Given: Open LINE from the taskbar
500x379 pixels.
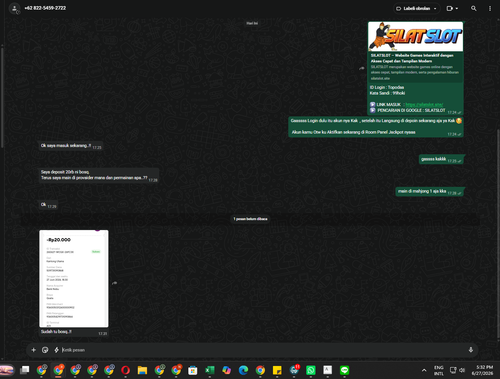Looking at the screenshot, I should click(x=344, y=370).
